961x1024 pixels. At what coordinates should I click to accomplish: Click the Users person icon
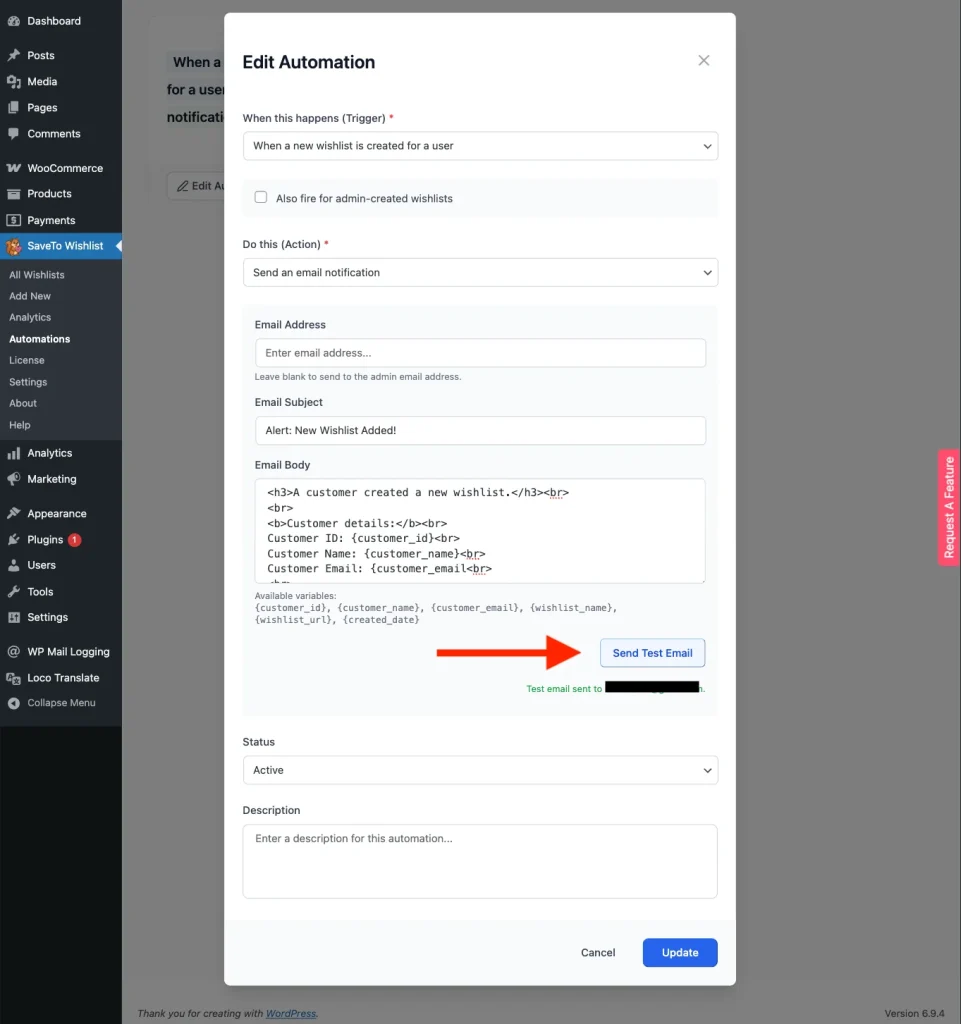point(14,566)
